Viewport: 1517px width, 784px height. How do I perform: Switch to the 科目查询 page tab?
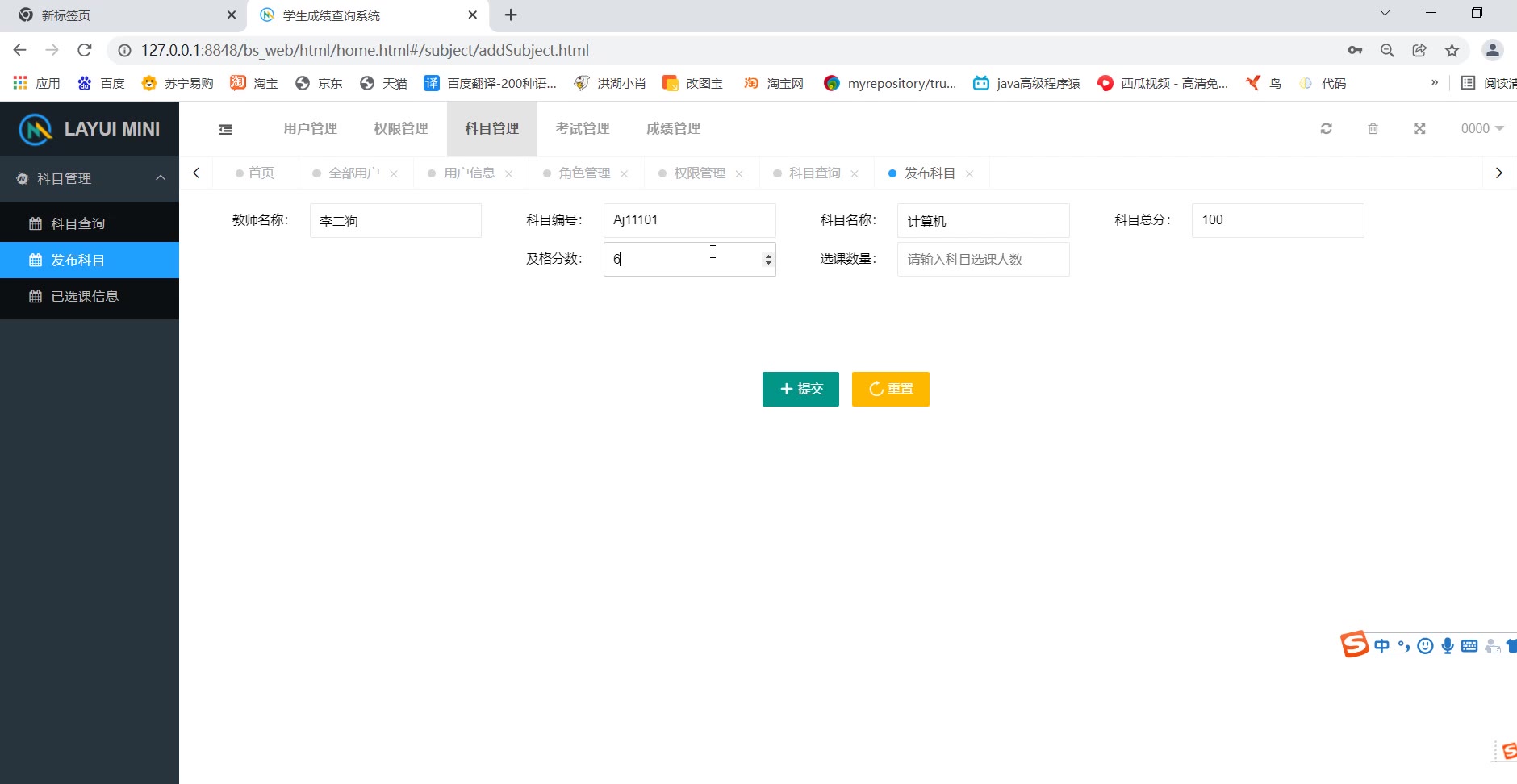pyautogui.click(x=814, y=173)
